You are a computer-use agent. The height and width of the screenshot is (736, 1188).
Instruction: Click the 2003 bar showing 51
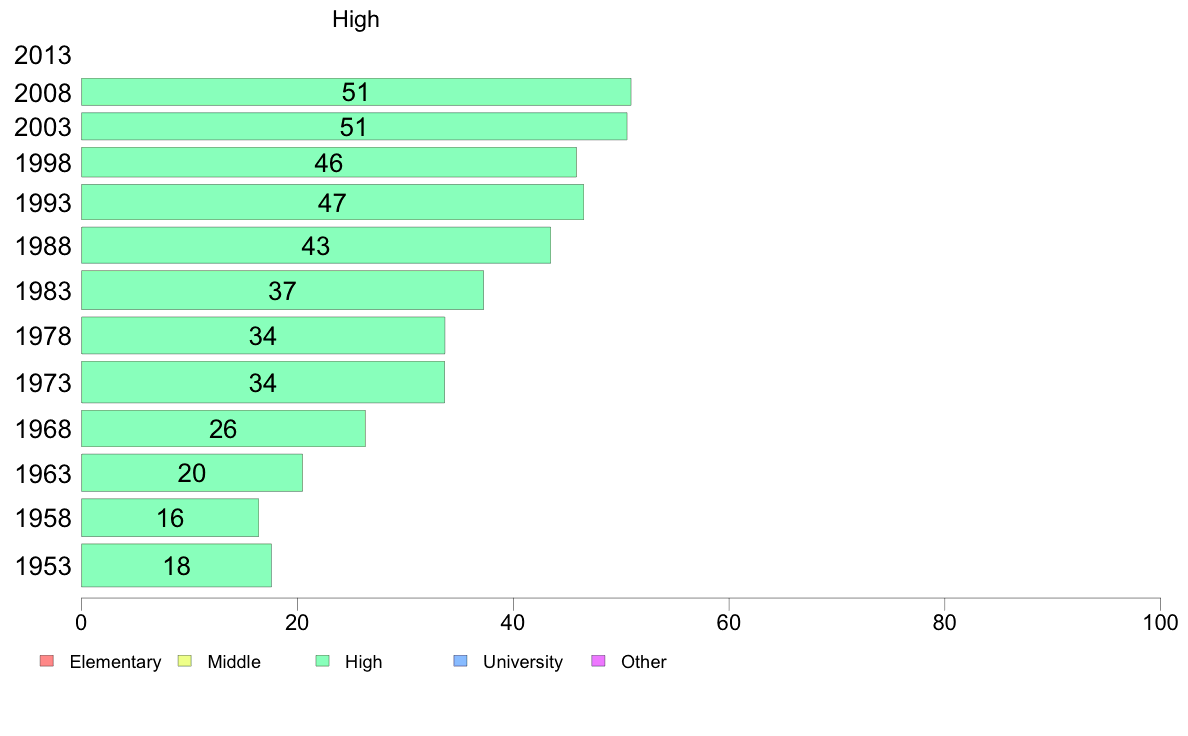tap(354, 127)
